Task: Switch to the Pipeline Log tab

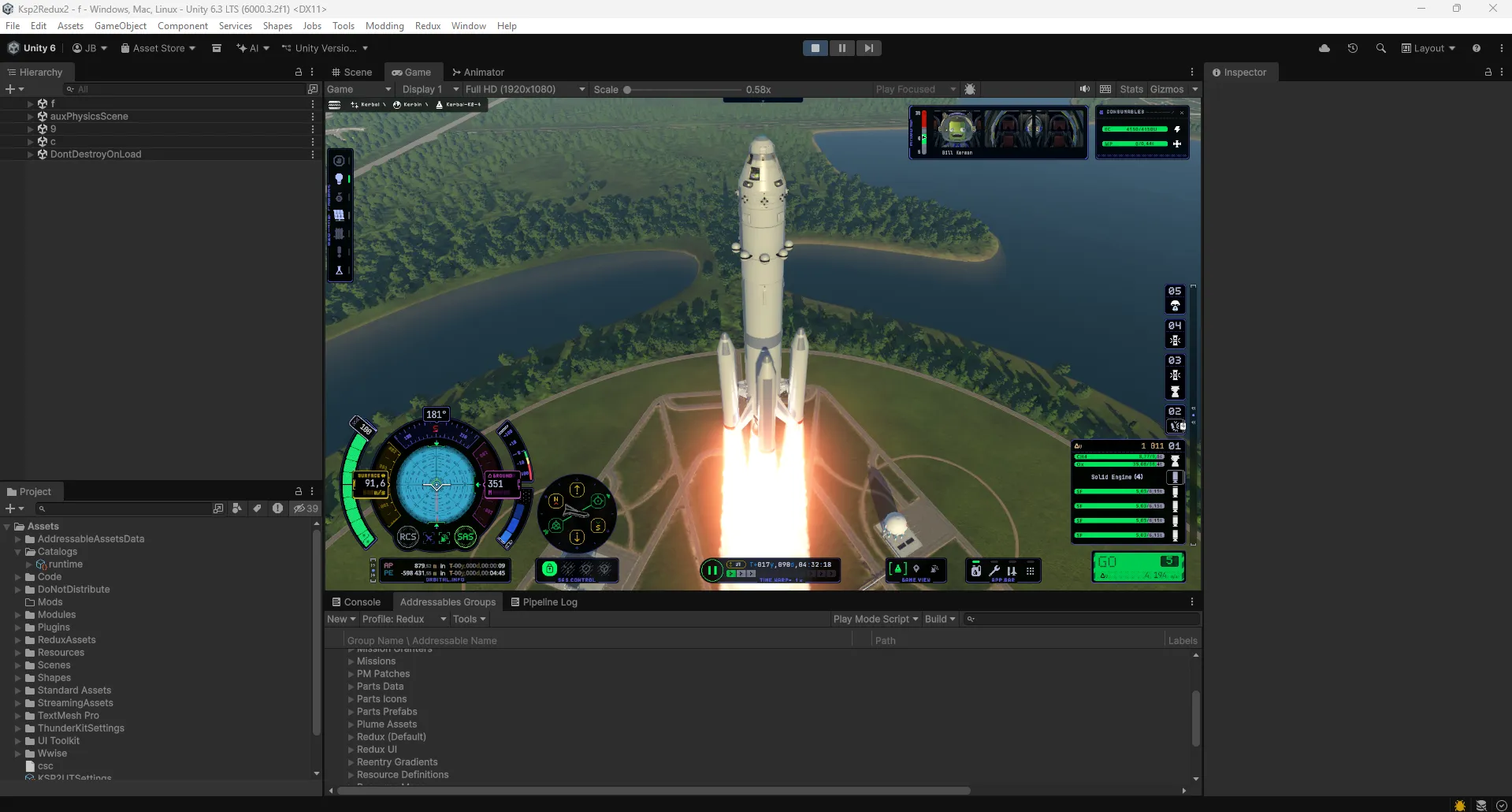Action: tap(544, 602)
